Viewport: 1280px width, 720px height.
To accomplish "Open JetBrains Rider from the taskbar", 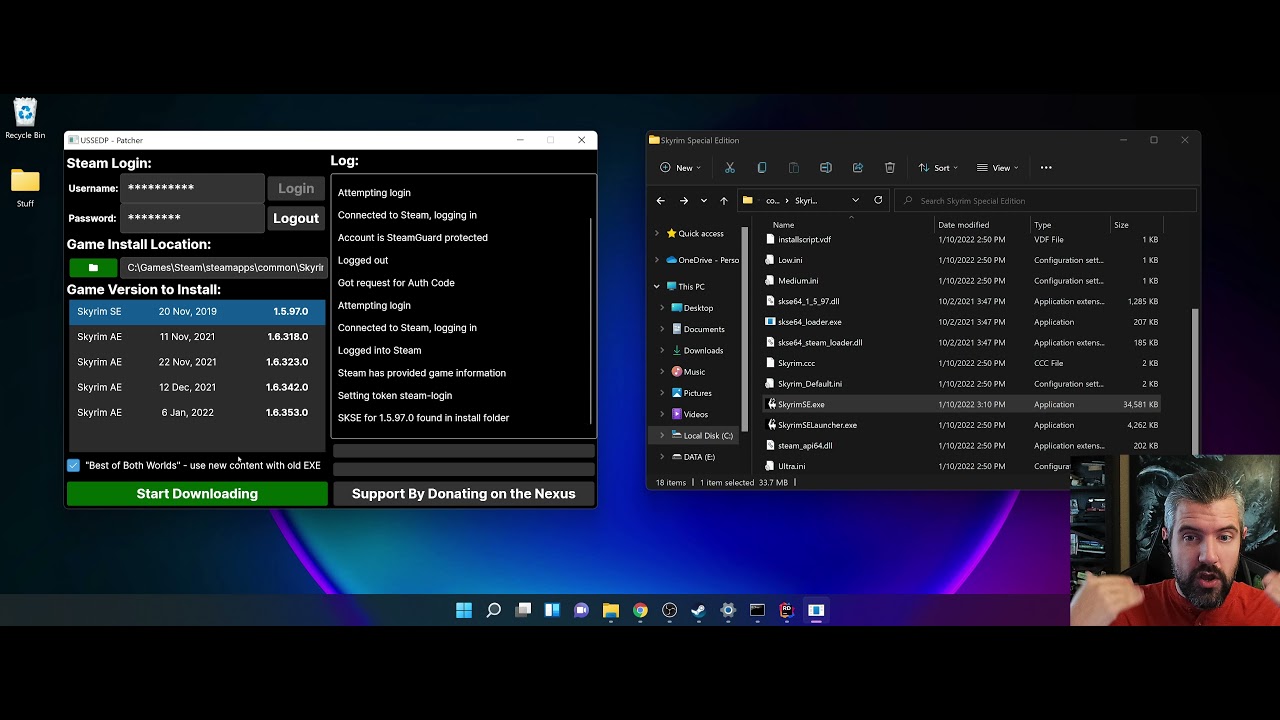I will (x=786, y=610).
